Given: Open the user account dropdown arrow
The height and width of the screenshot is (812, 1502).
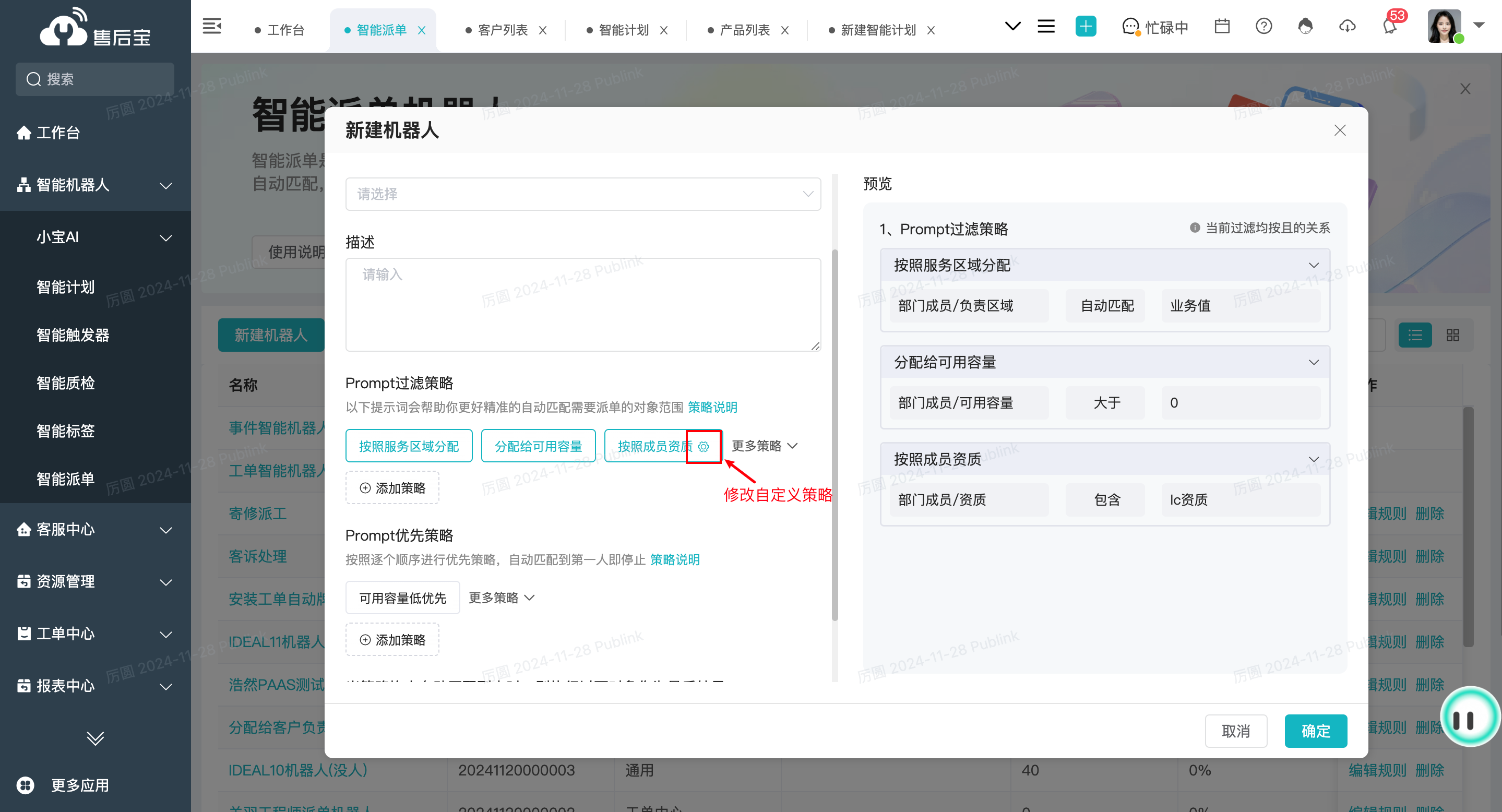Looking at the screenshot, I should point(1478,25).
